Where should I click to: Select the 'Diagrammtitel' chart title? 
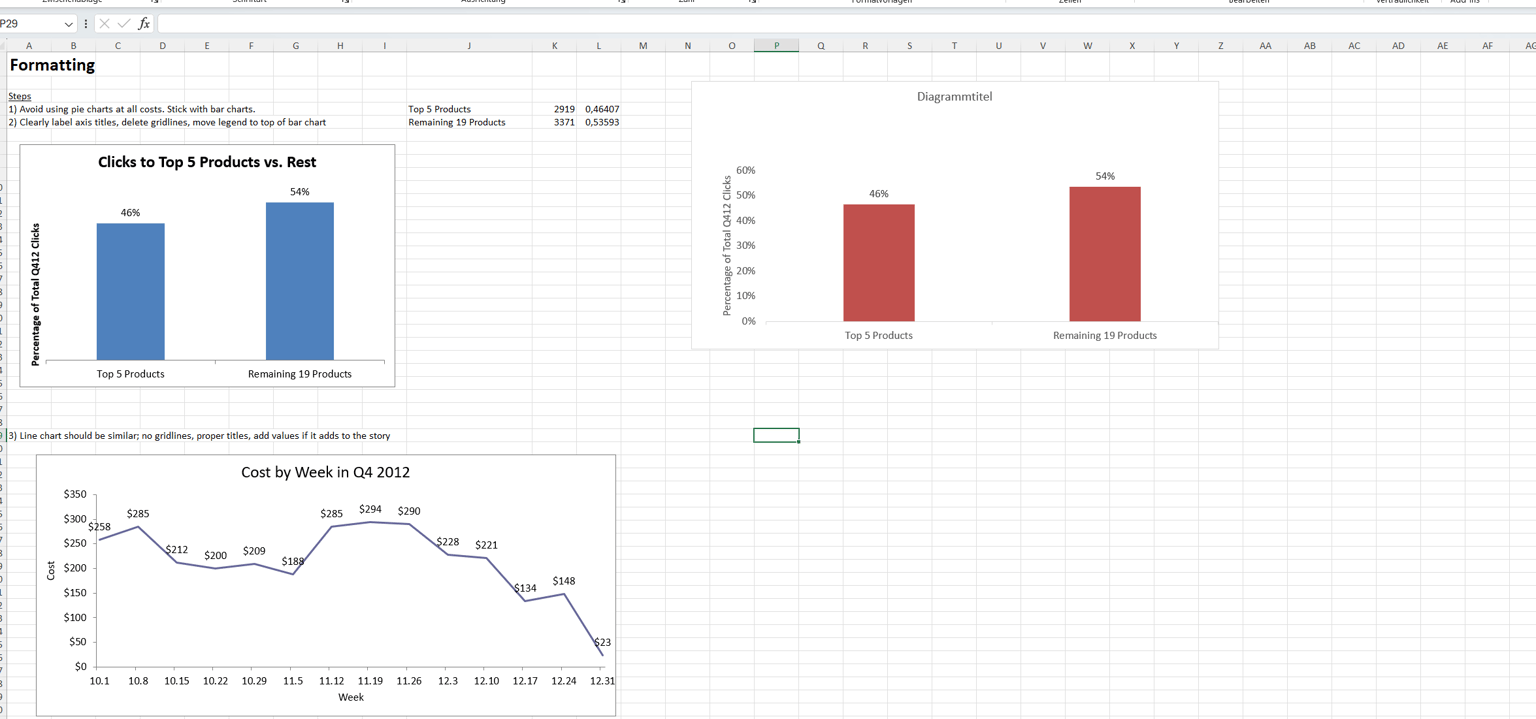pos(954,97)
